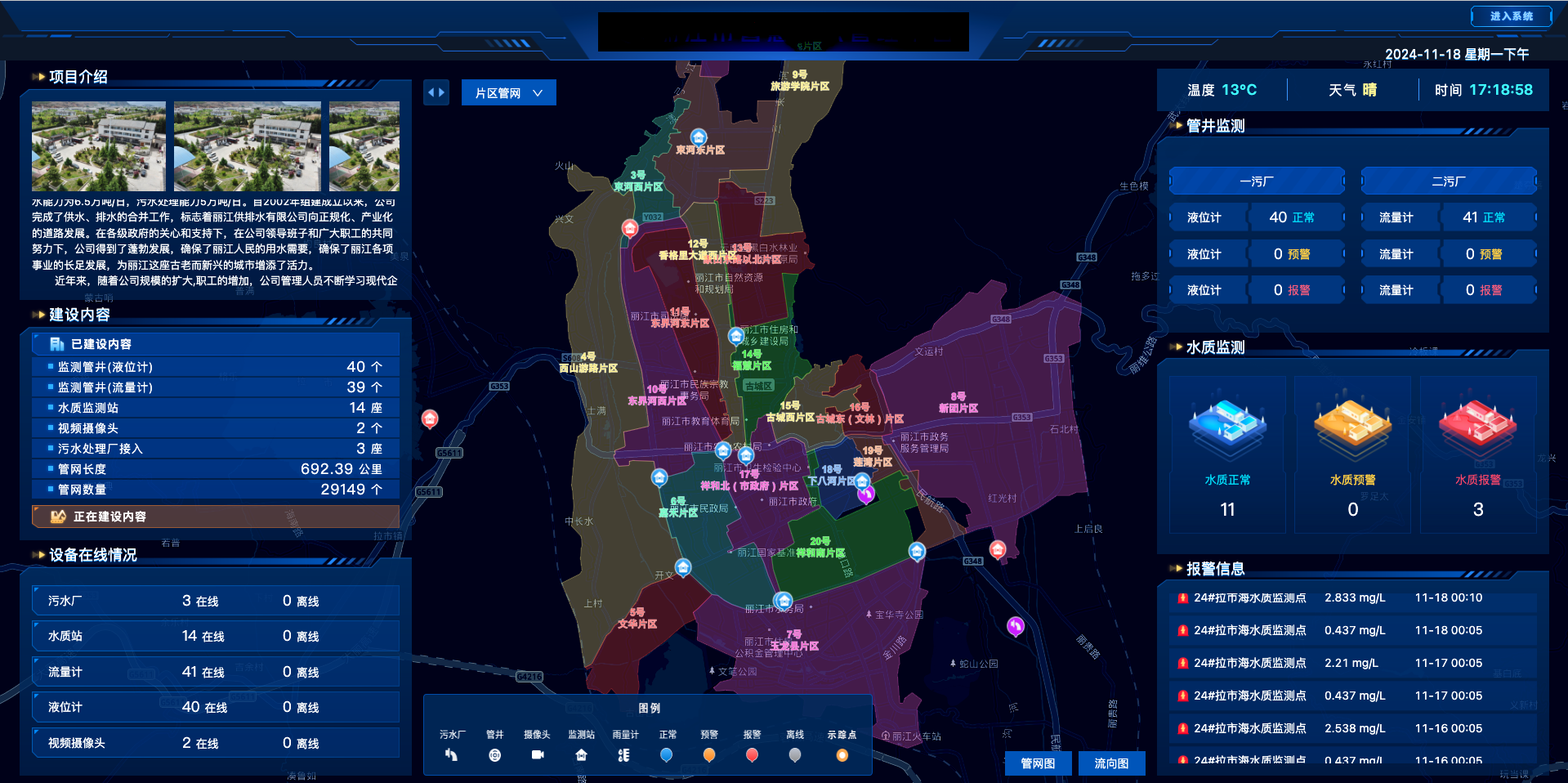The image size is (1568, 783).
Task: Collapse the 已建设内容 section
Action: (216, 344)
